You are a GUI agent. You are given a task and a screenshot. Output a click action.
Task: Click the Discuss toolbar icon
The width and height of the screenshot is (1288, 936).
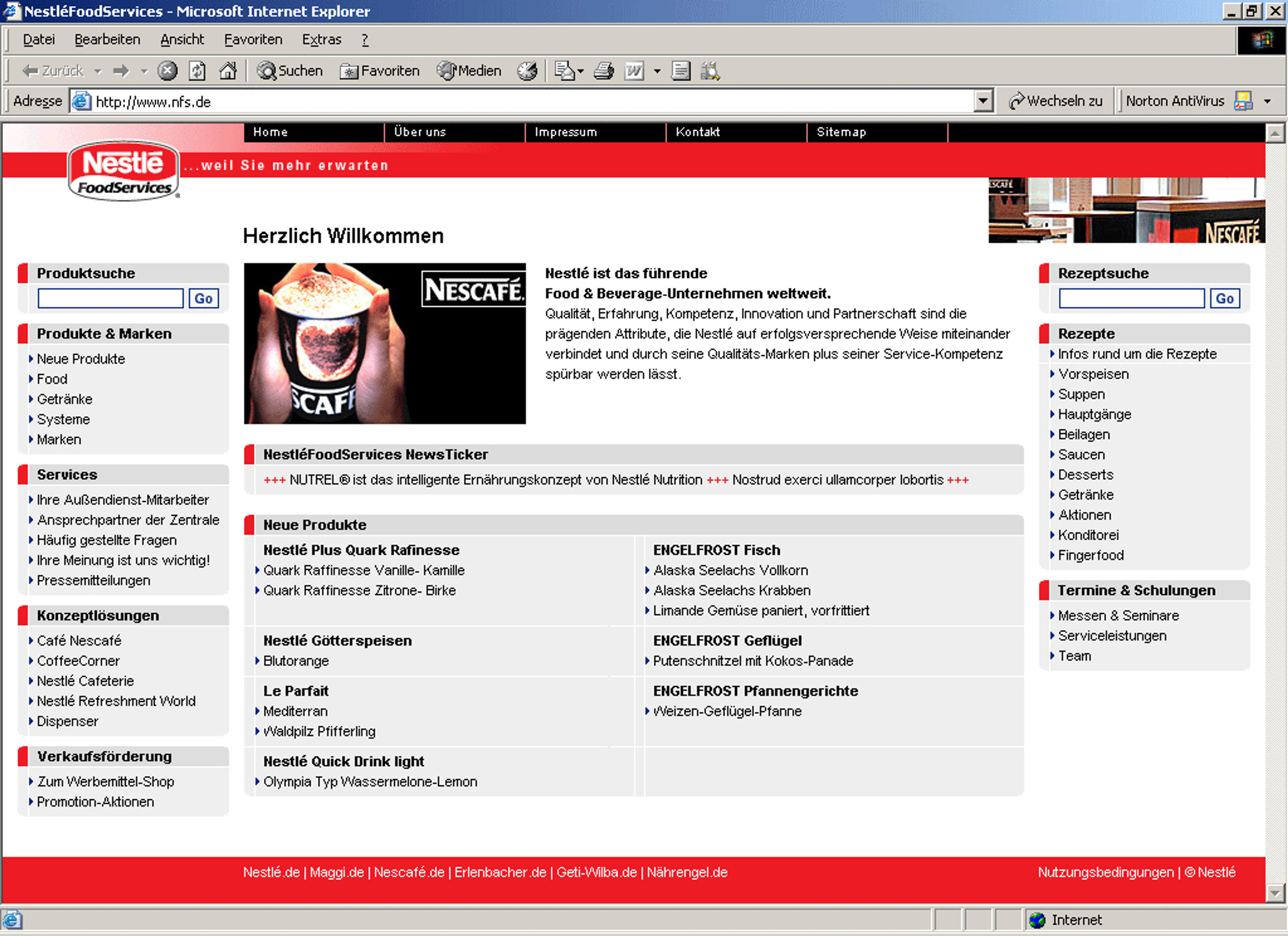pos(680,71)
